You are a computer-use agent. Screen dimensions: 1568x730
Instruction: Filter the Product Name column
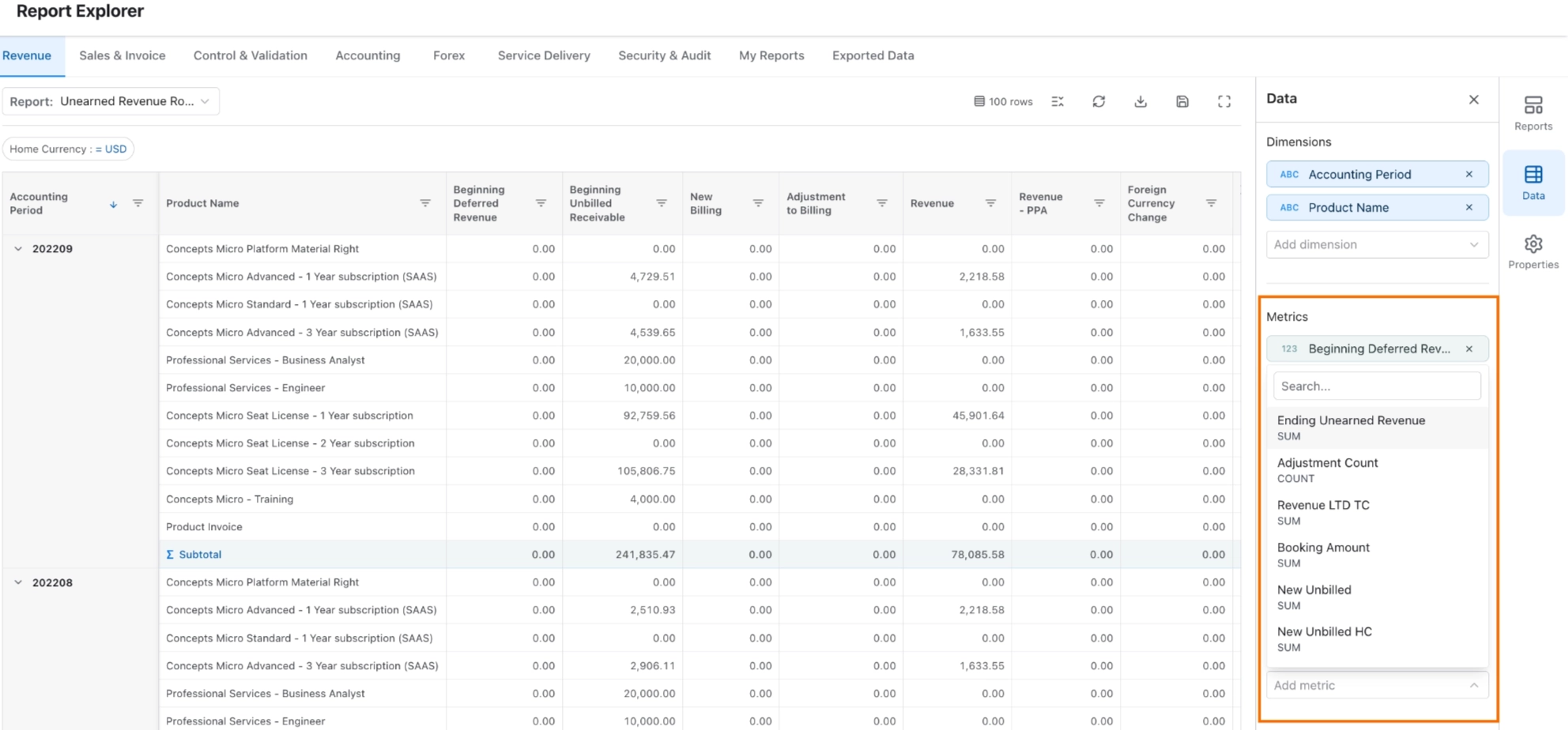pos(425,203)
